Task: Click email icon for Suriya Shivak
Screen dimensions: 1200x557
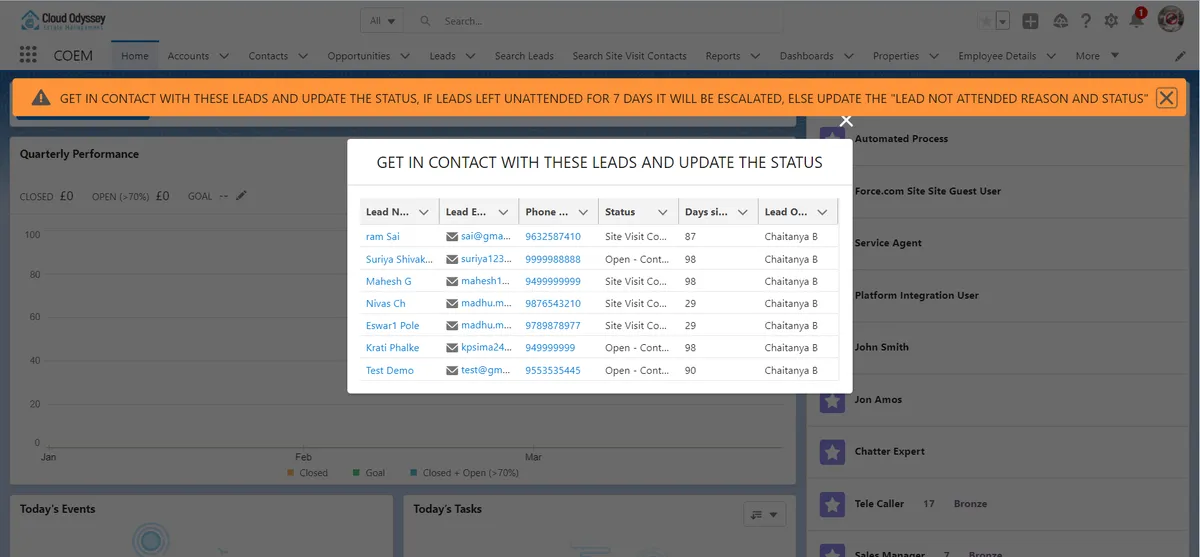Action: (x=452, y=259)
